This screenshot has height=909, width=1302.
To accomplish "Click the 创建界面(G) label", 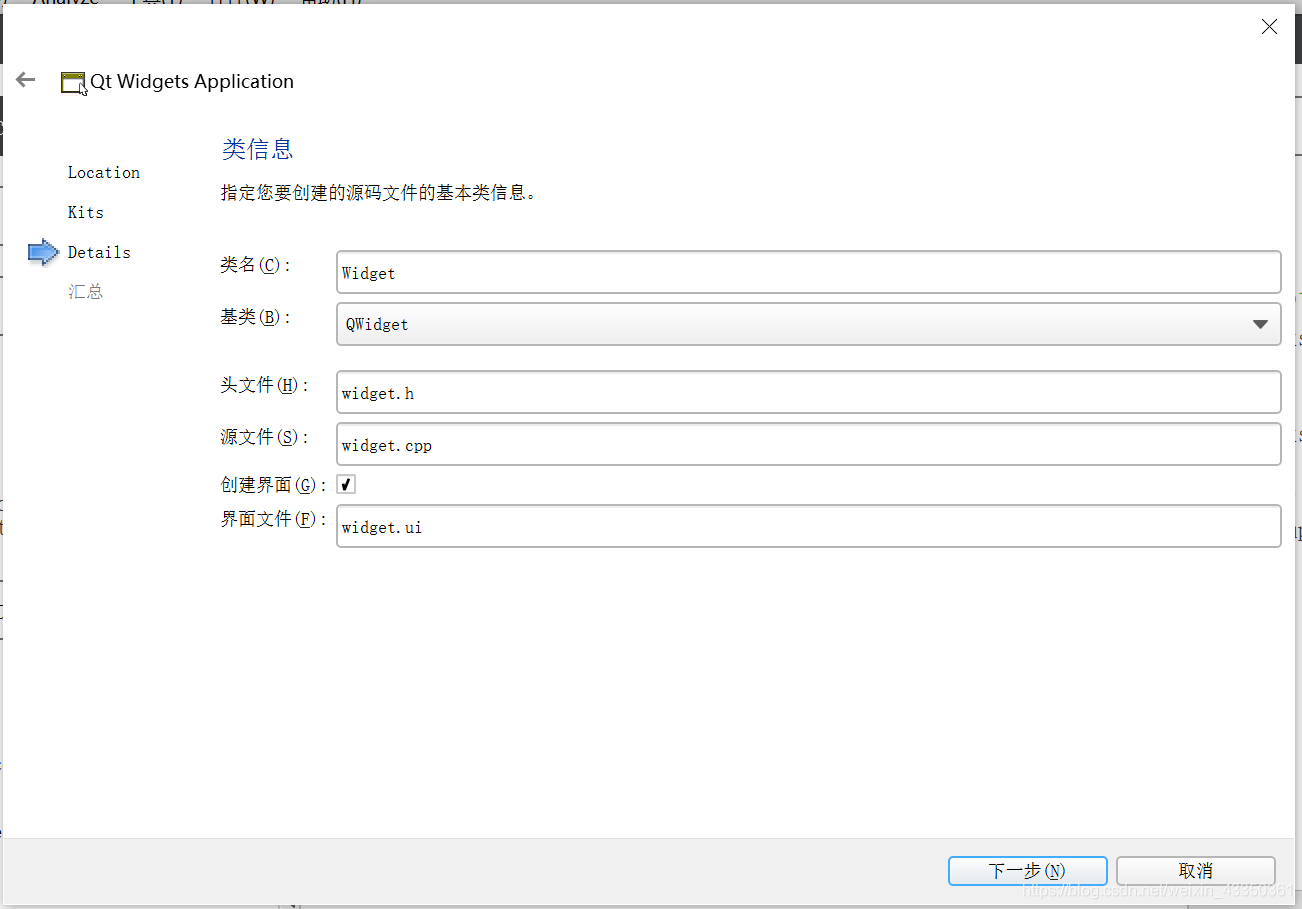I will tap(274, 484).
